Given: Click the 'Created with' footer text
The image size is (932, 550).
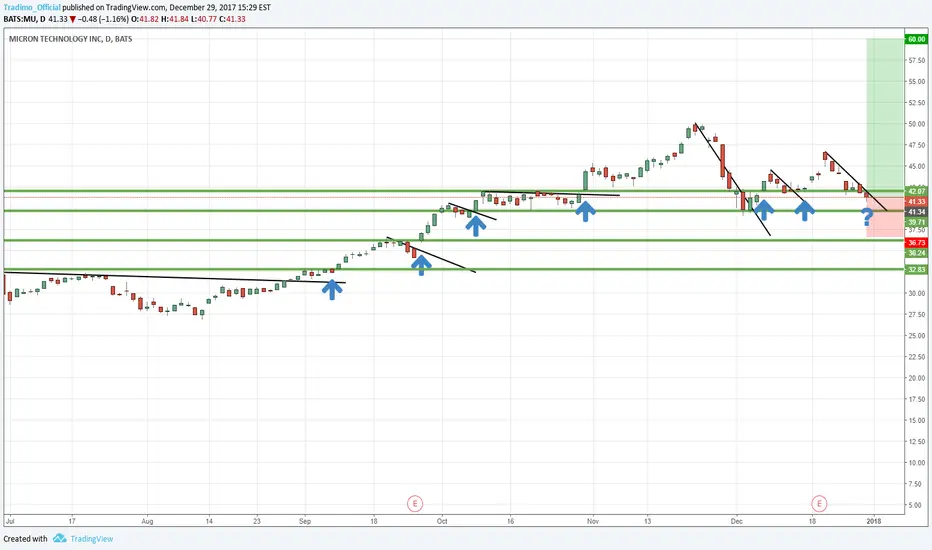Looking at the screenshot, I should click(26, 539).
